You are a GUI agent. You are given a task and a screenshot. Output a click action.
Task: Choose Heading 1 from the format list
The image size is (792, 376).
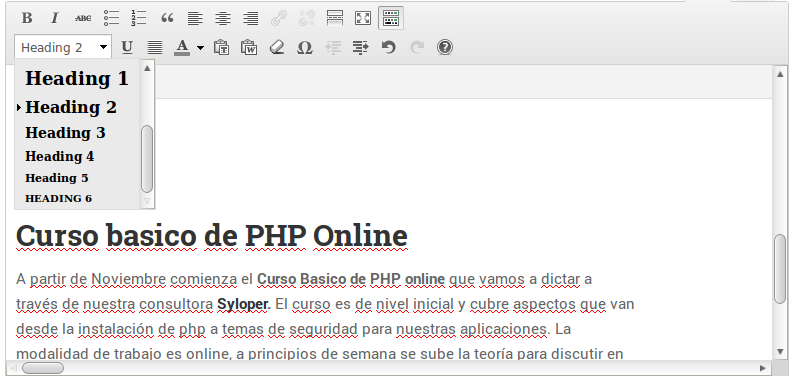tap(77, 78)
